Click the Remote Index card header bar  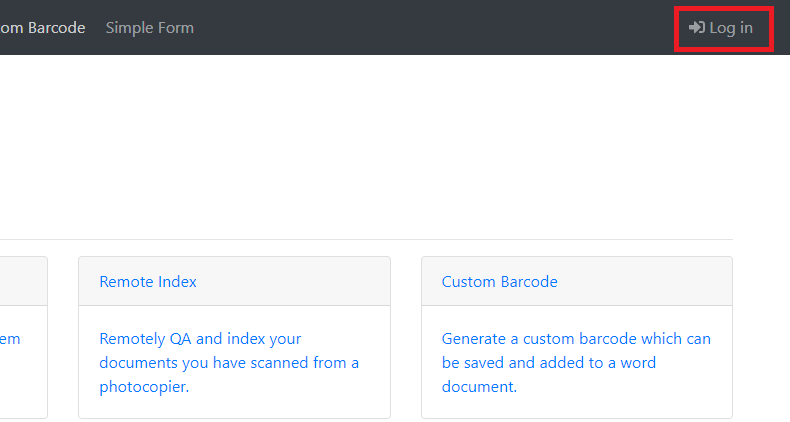(300, 282)
